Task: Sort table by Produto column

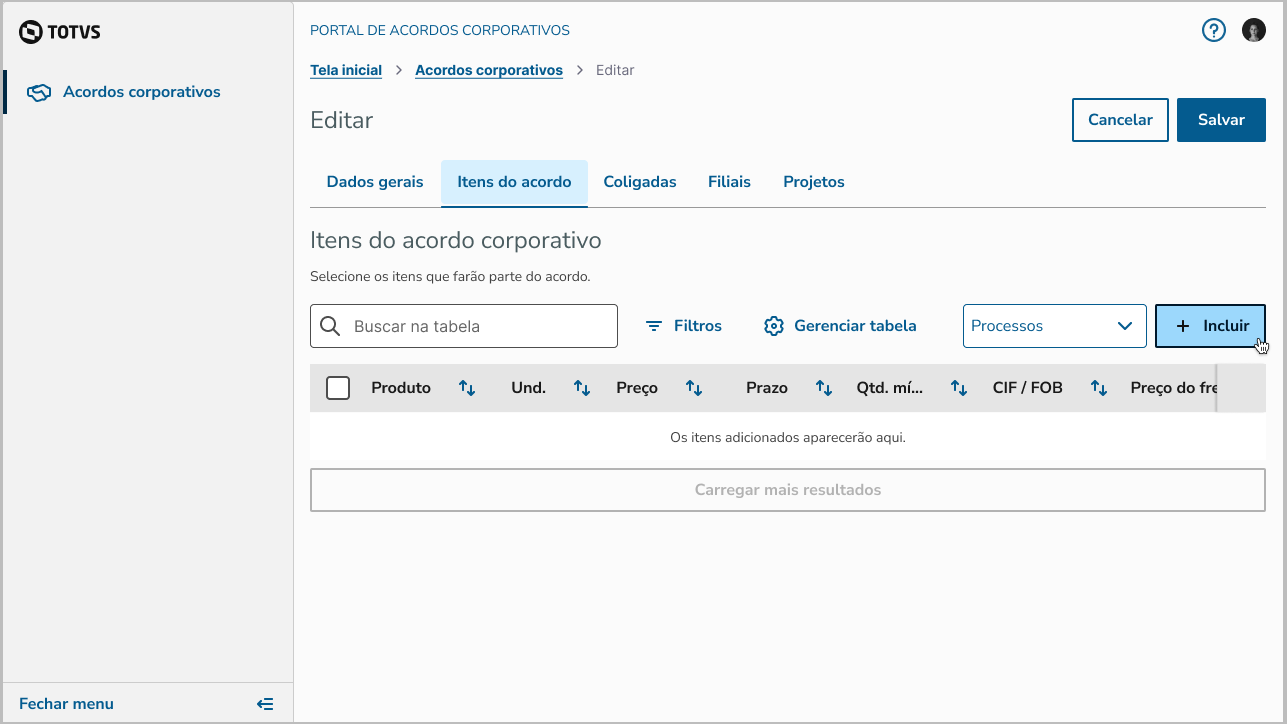Action: [x=467, y=388]
